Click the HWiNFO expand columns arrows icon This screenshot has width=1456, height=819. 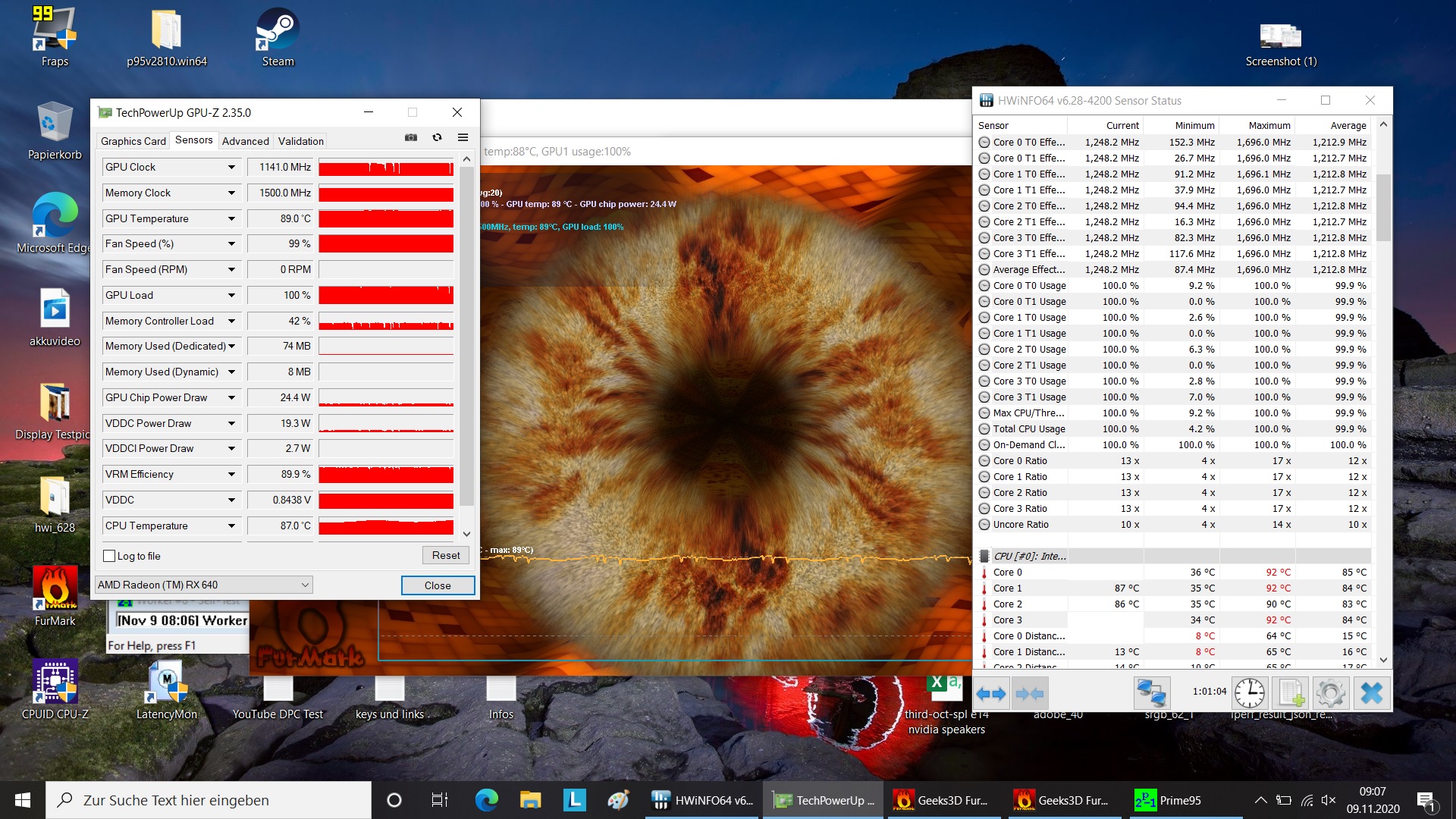coord(990,693)
